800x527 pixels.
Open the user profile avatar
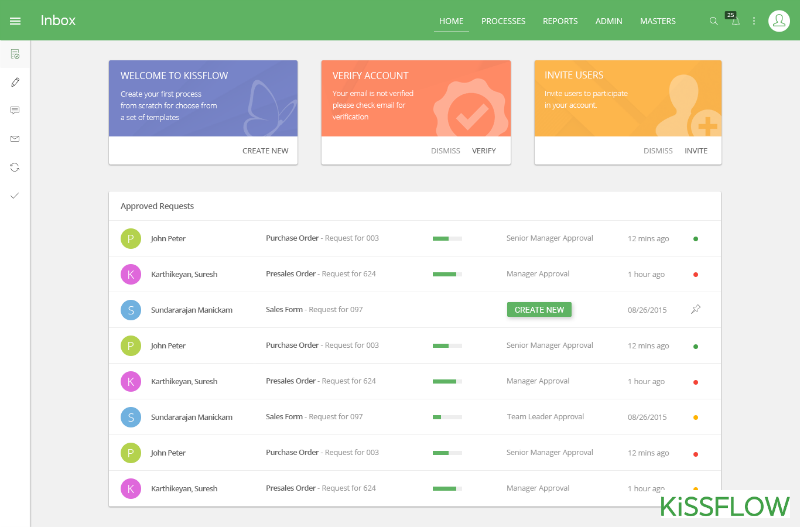coord(778,21)
